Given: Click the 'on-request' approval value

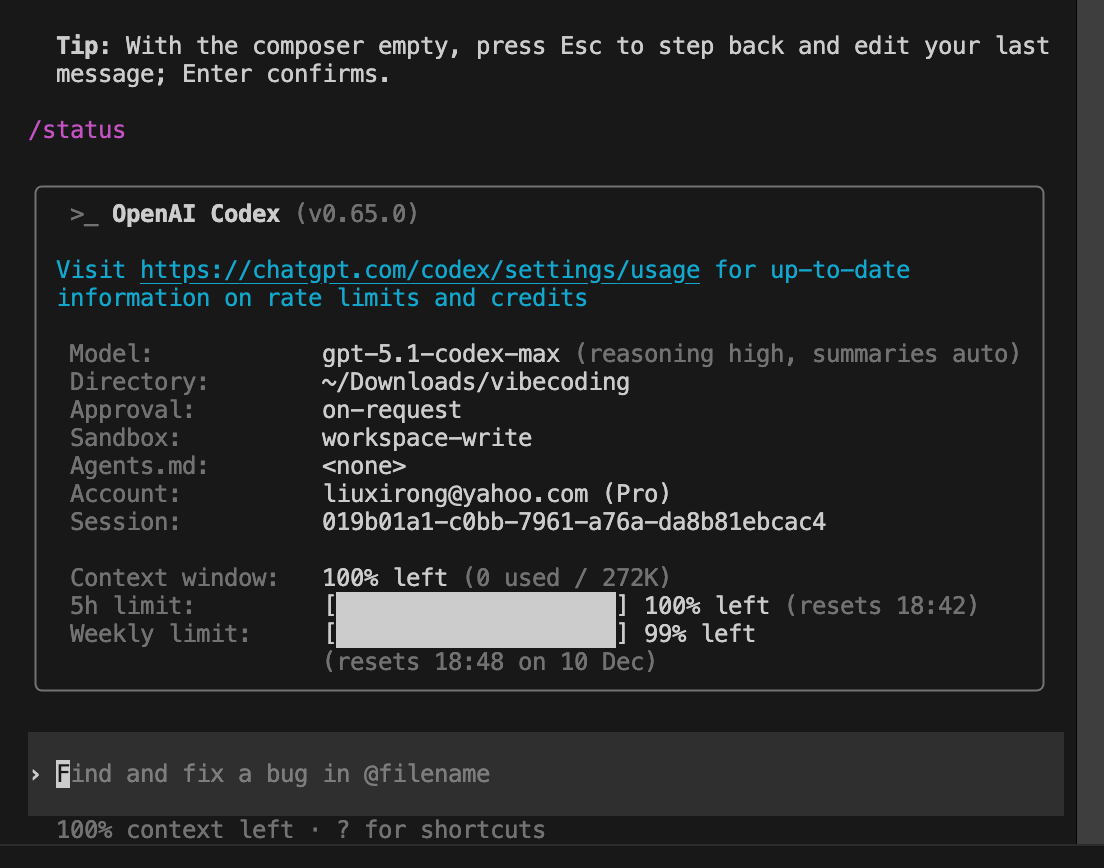Looking at the screenshot, I should pyautogui.click(x=391, y=410).
